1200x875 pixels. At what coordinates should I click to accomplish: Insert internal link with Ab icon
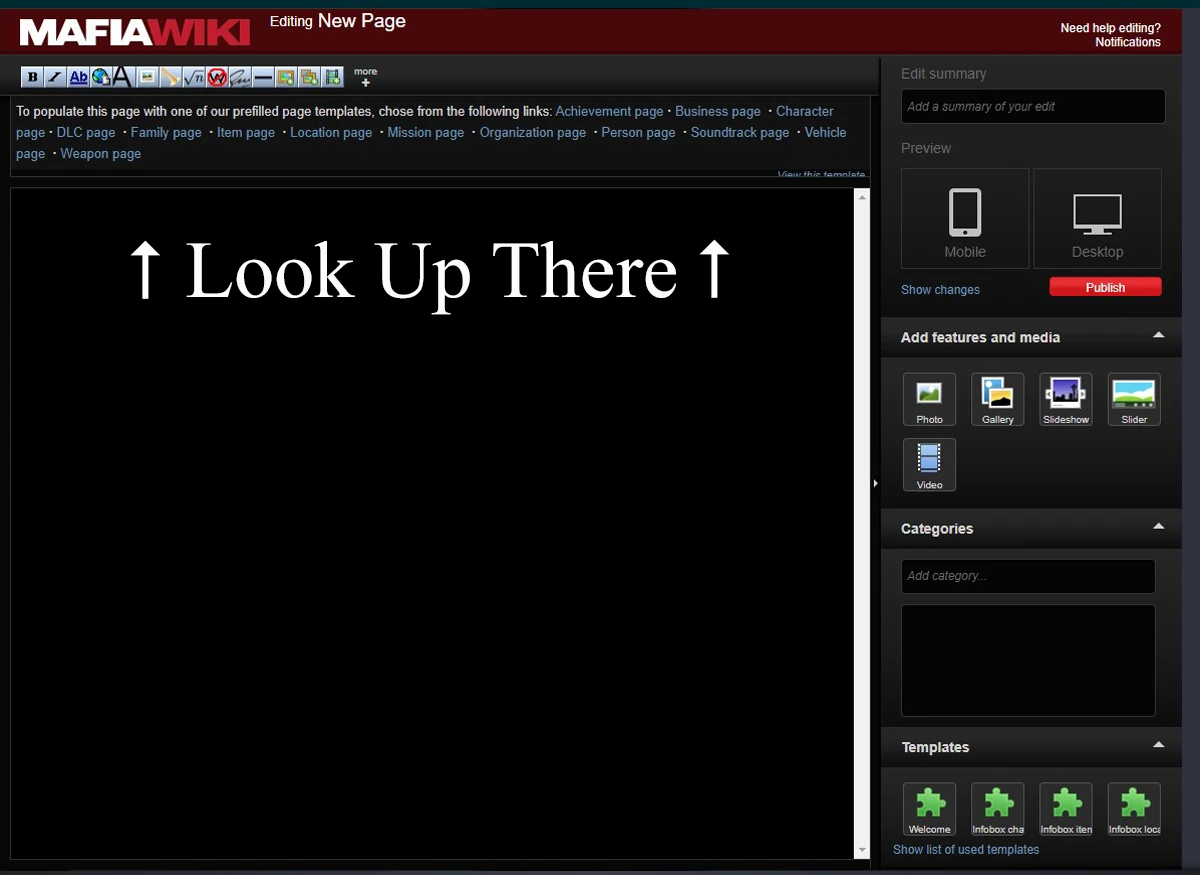[x=79, y=77]
